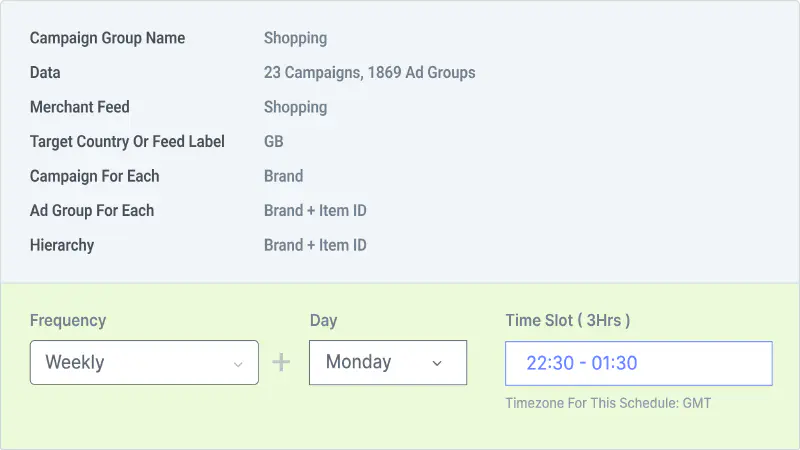Viewport: 800px width, 450px height.
Task: Select the 22:30 - 01:30 time slot field
Action: pos(639,363)
